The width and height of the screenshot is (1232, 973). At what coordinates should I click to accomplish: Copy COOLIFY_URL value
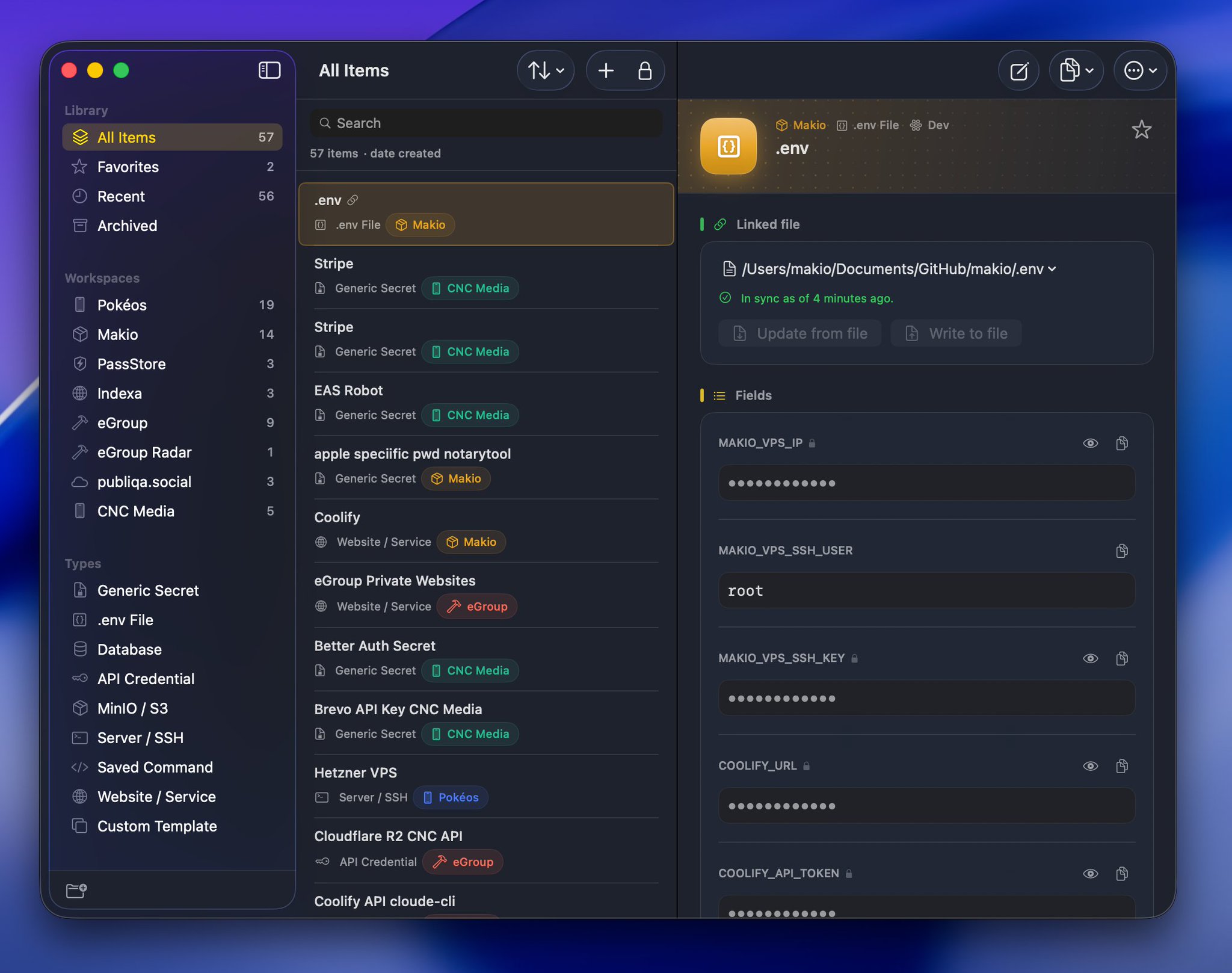coord(1122,766)
